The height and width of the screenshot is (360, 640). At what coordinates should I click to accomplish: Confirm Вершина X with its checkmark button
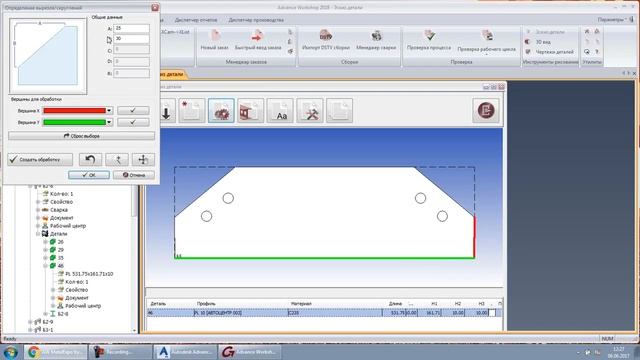click(x=133, y=111)
